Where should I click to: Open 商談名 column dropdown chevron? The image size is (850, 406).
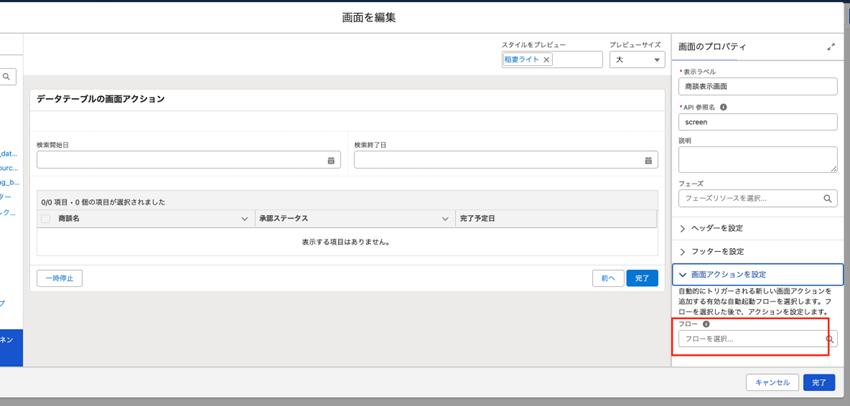[245, 218]
